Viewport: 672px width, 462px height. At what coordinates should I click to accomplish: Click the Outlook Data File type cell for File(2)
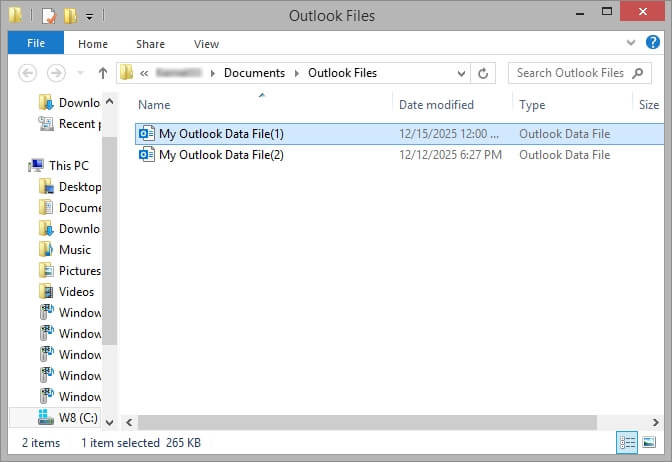click(x=564, y=155)
